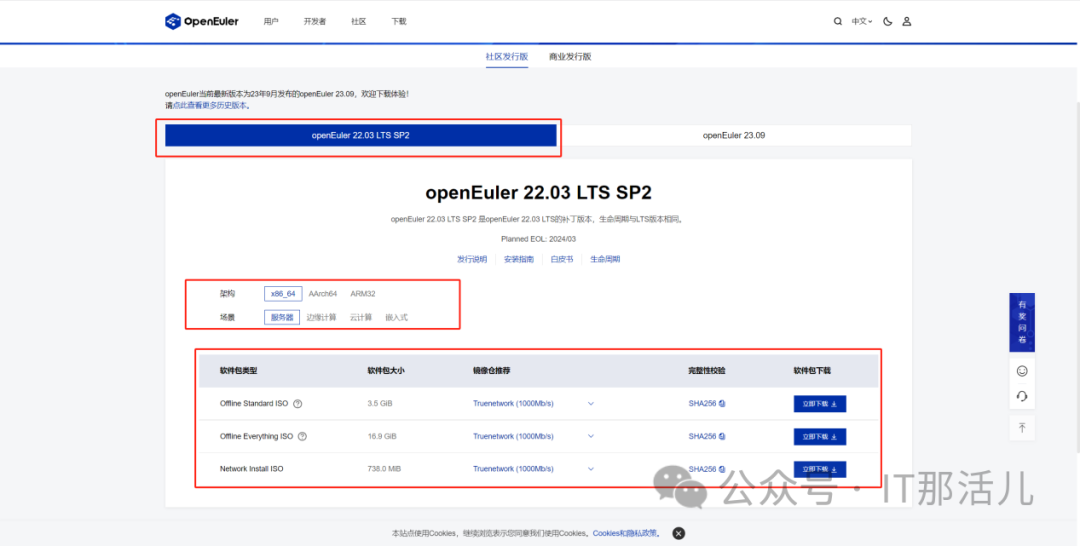The image size is (1080, 546).
Task: Click the smiley feedback icon on sidebar
Action: pos(1022,370)
